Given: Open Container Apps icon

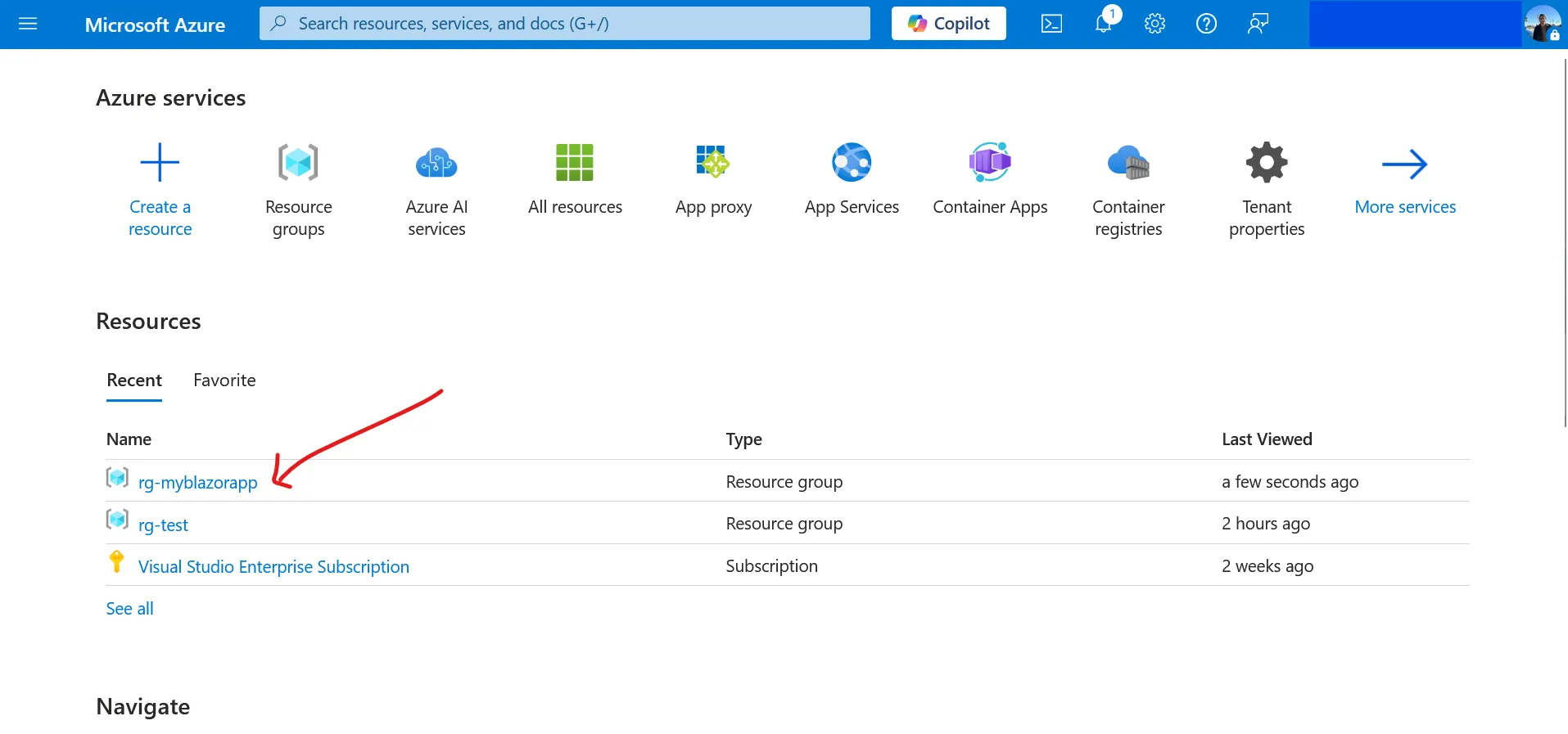Looking at the screenshot, I should coord(990,162).
